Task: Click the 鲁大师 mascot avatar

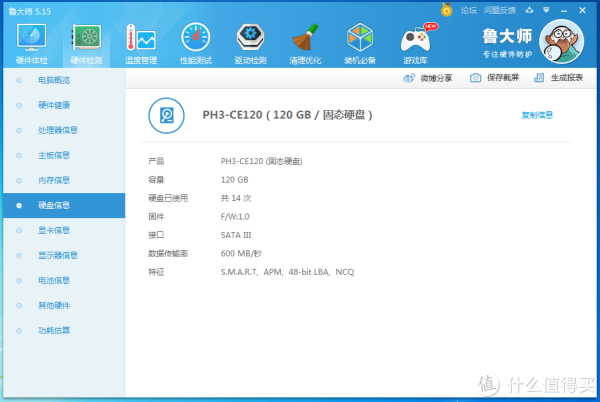Action: click(561, 42)
